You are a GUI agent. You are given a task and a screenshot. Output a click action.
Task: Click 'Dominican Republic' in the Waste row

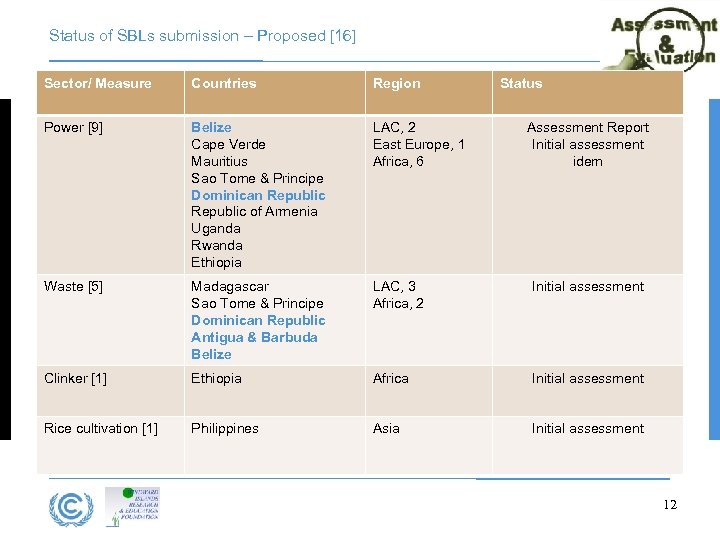(258, 320)
